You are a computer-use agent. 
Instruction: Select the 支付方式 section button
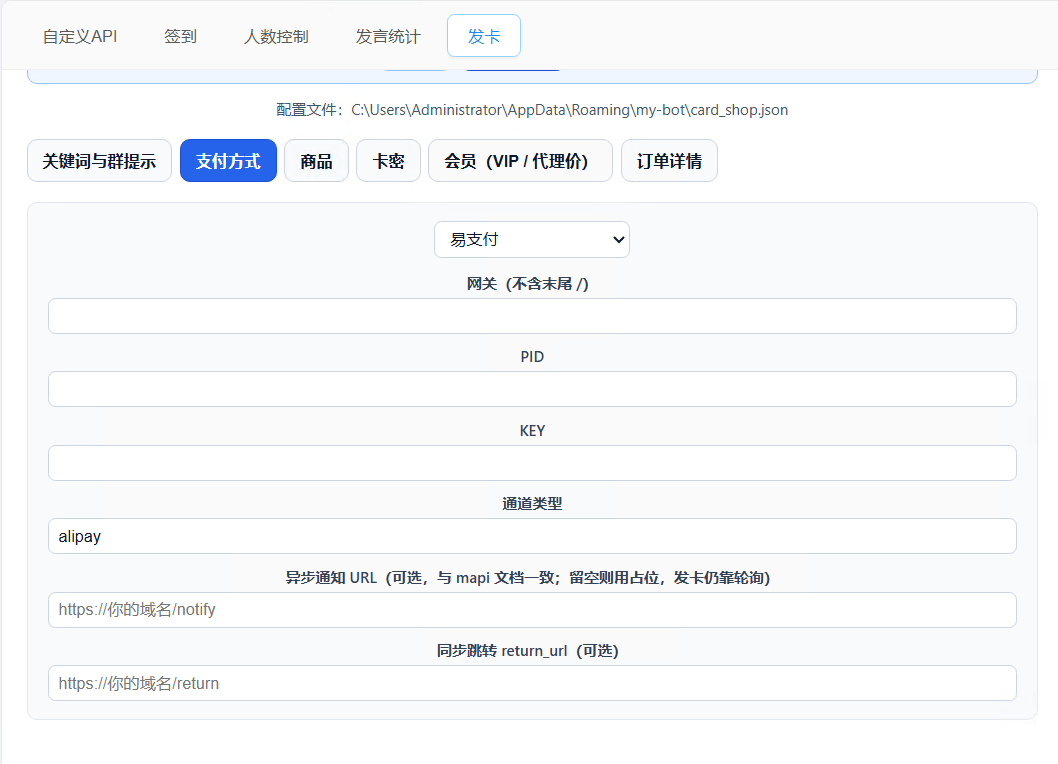point(228,161)
